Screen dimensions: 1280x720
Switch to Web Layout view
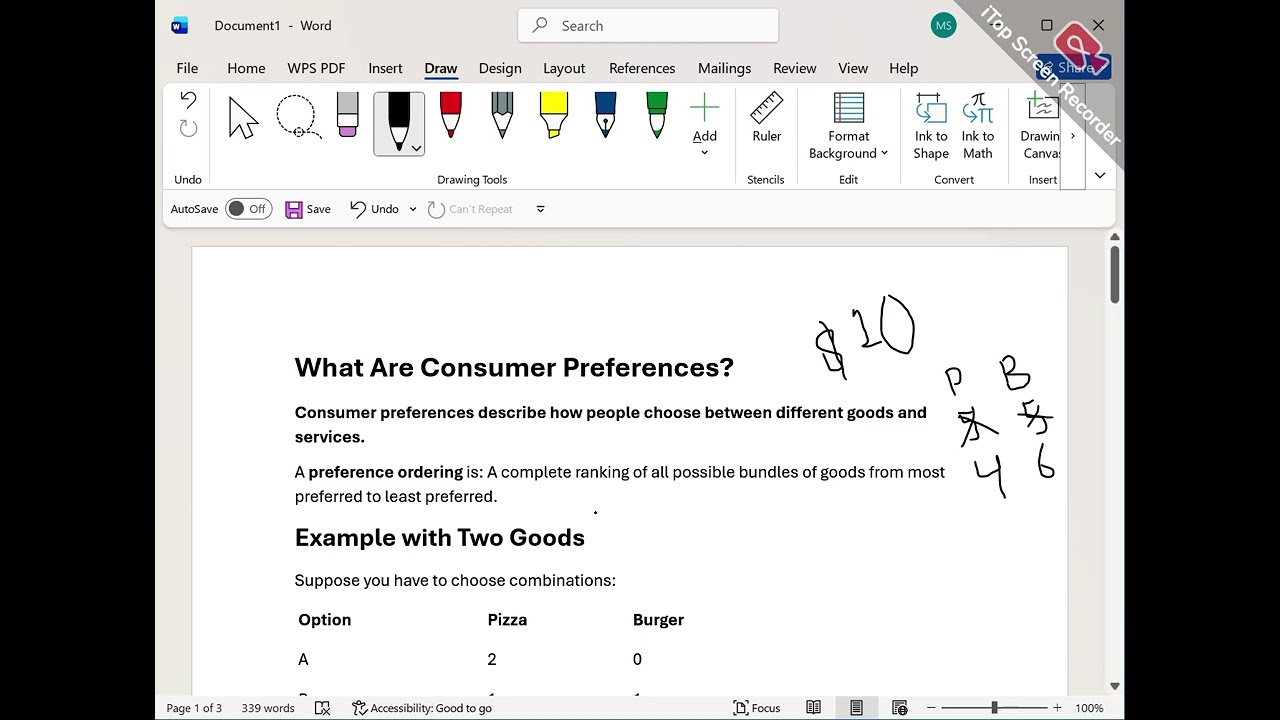coord(900,708)
